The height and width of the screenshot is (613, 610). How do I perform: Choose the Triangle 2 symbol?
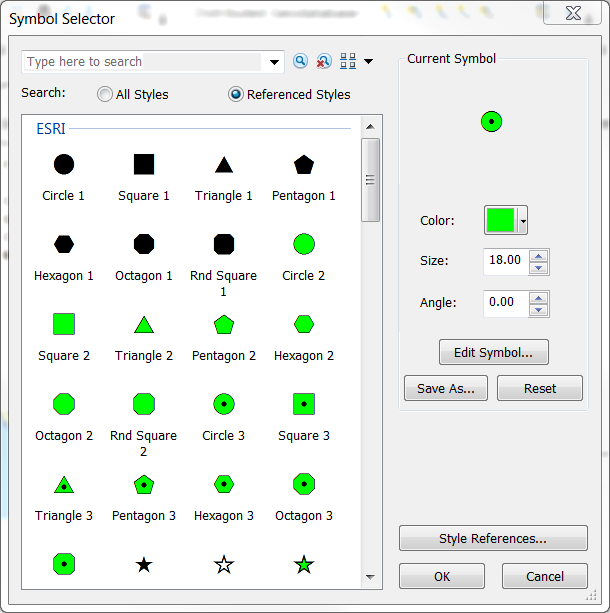click(x=144, y=324)
